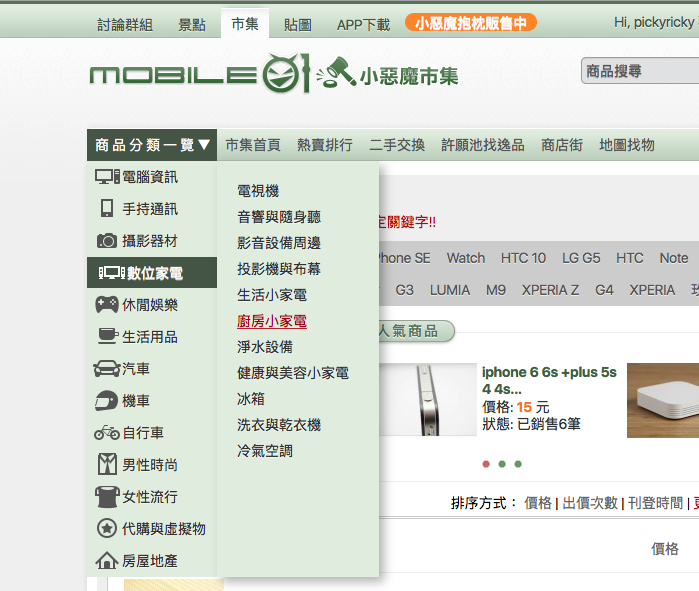699x591 pixels.
Task: Click the iPhone side-view product thumbnail
Action: coord(428,399)
